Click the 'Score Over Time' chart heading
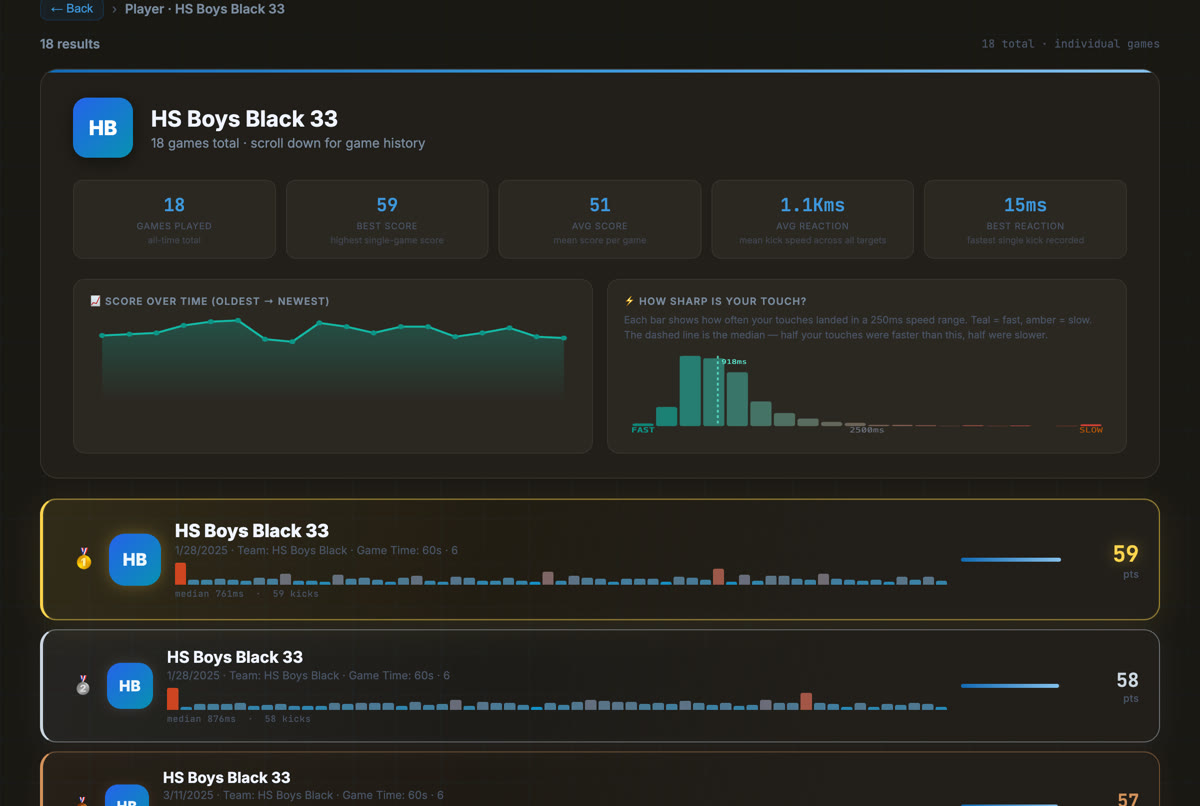The image size is (1200, 806). point(217,301)
